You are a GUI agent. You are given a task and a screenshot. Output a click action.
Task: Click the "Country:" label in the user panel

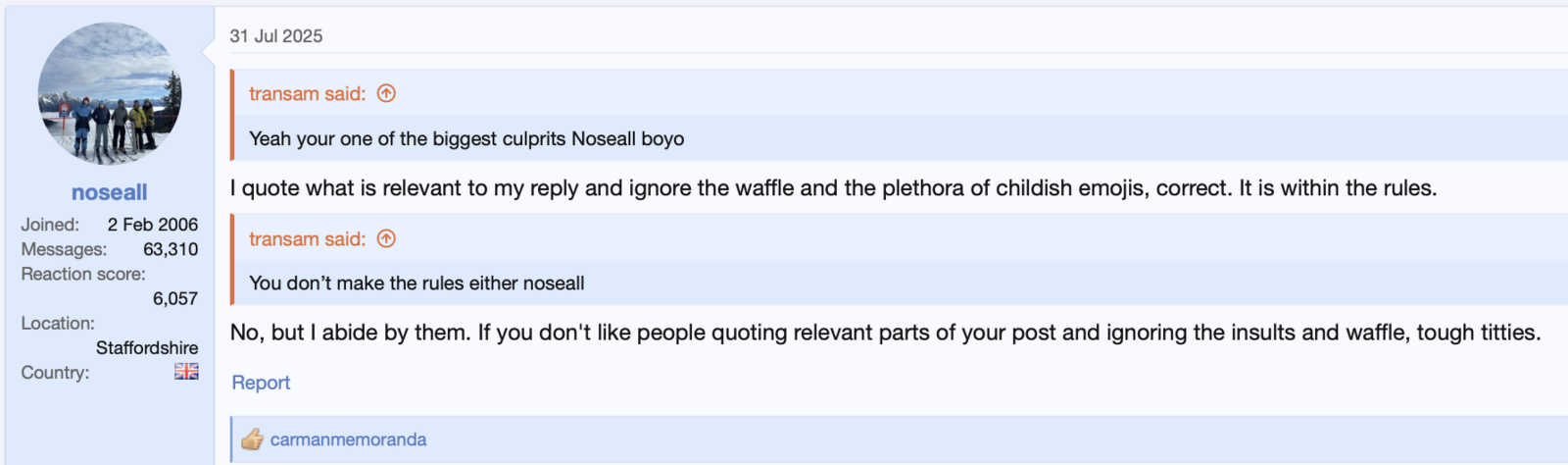tap(55, 373)
